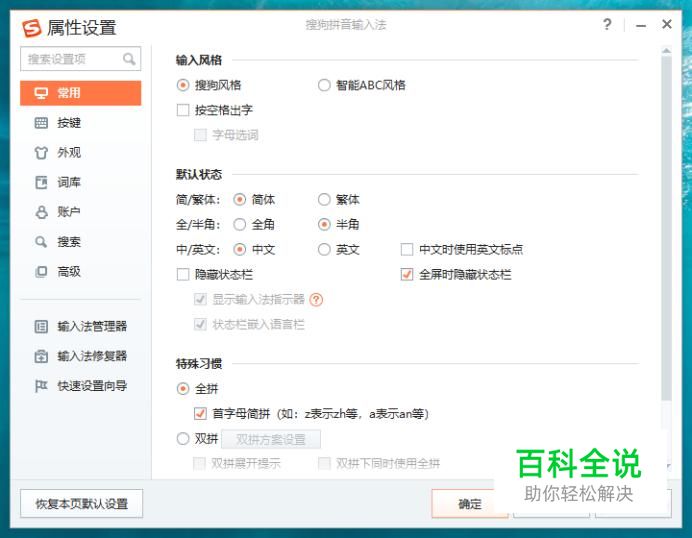Click the vertical scrollbar thumb
Viewport: 692px width, 538px height.
[666, 227]
